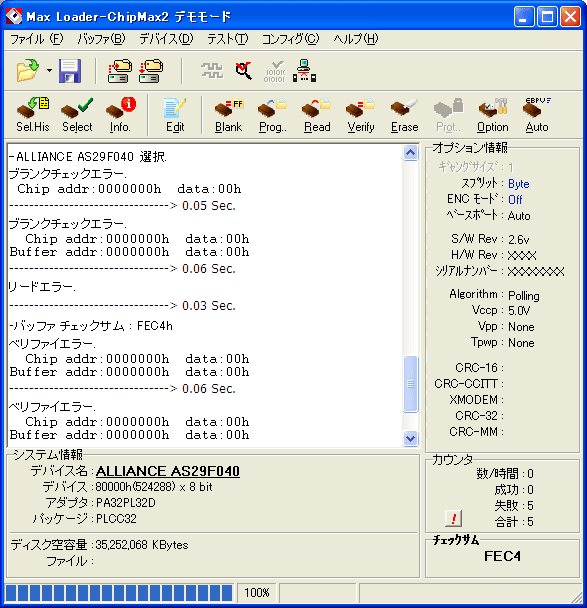
Task: Click the Vccp 5.0V value
Action: pyautogui.click(x=519, y=311)
